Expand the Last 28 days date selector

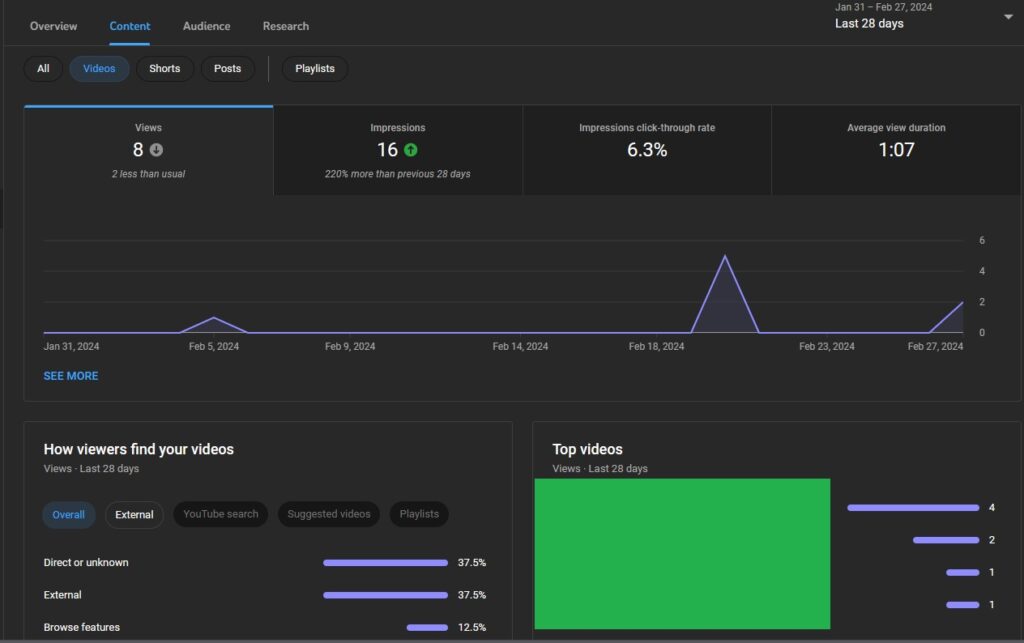(x=869, y=23)
